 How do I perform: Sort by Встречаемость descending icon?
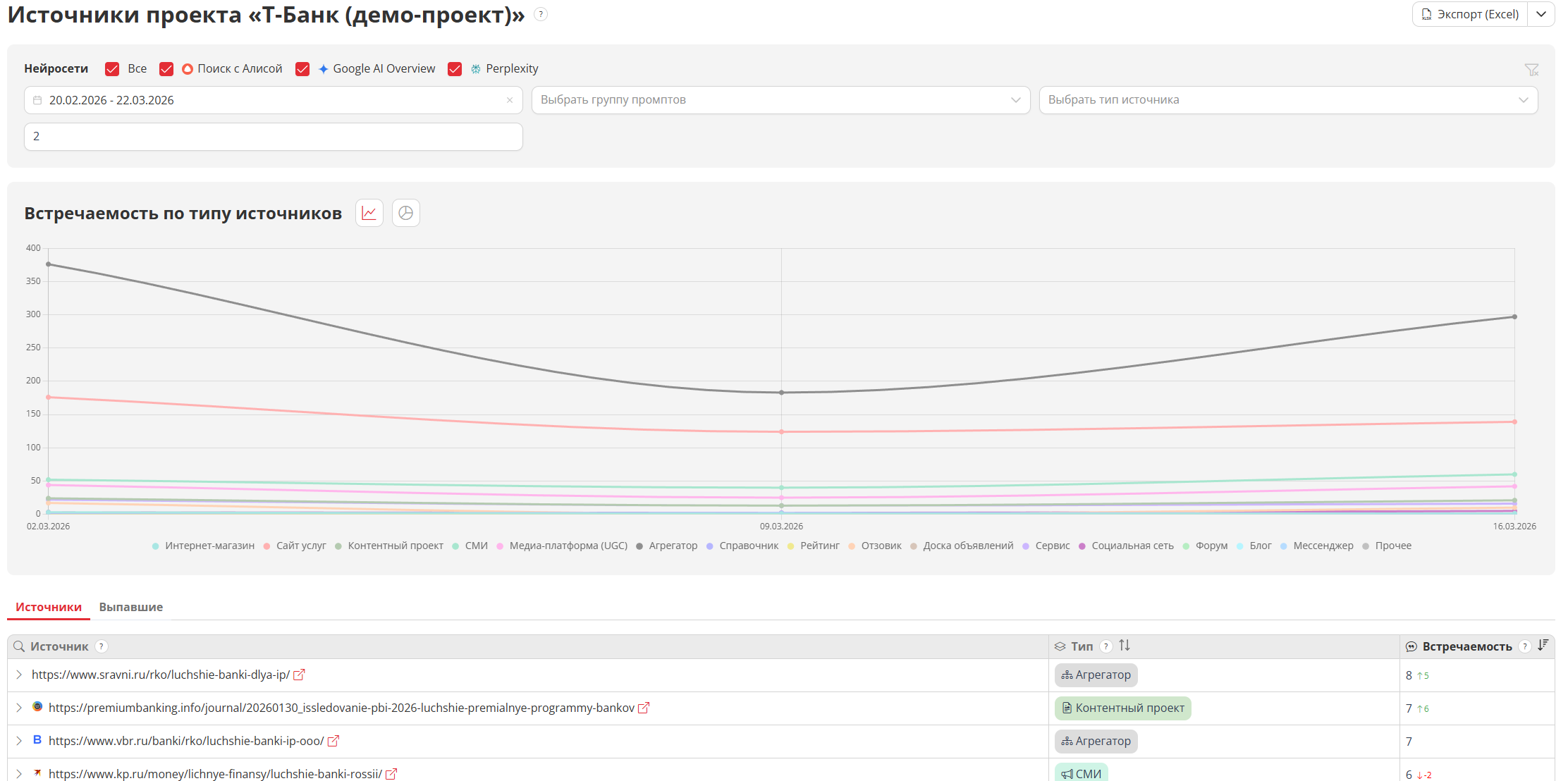pyautogui.click(x=1543, y=645)
